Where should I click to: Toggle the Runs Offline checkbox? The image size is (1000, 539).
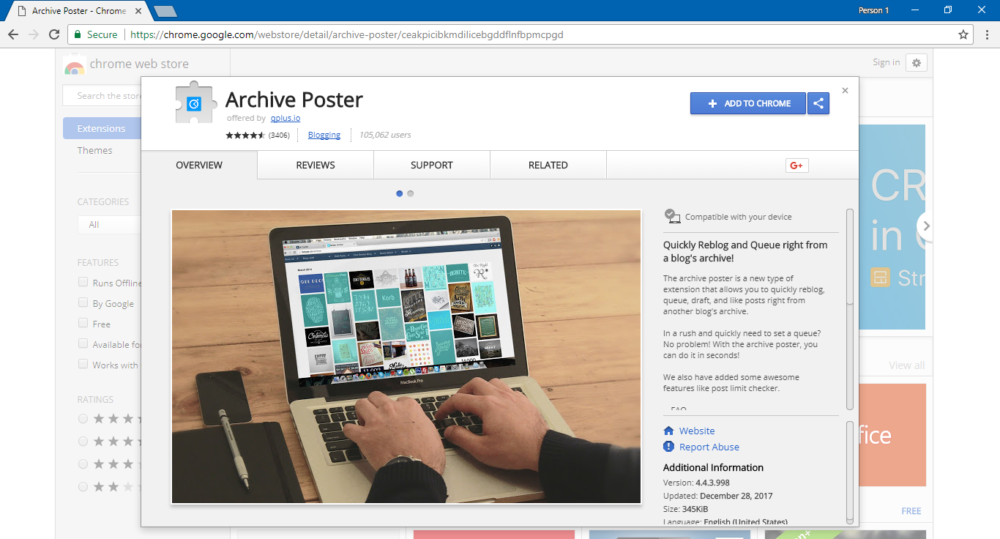pos(83,282)
